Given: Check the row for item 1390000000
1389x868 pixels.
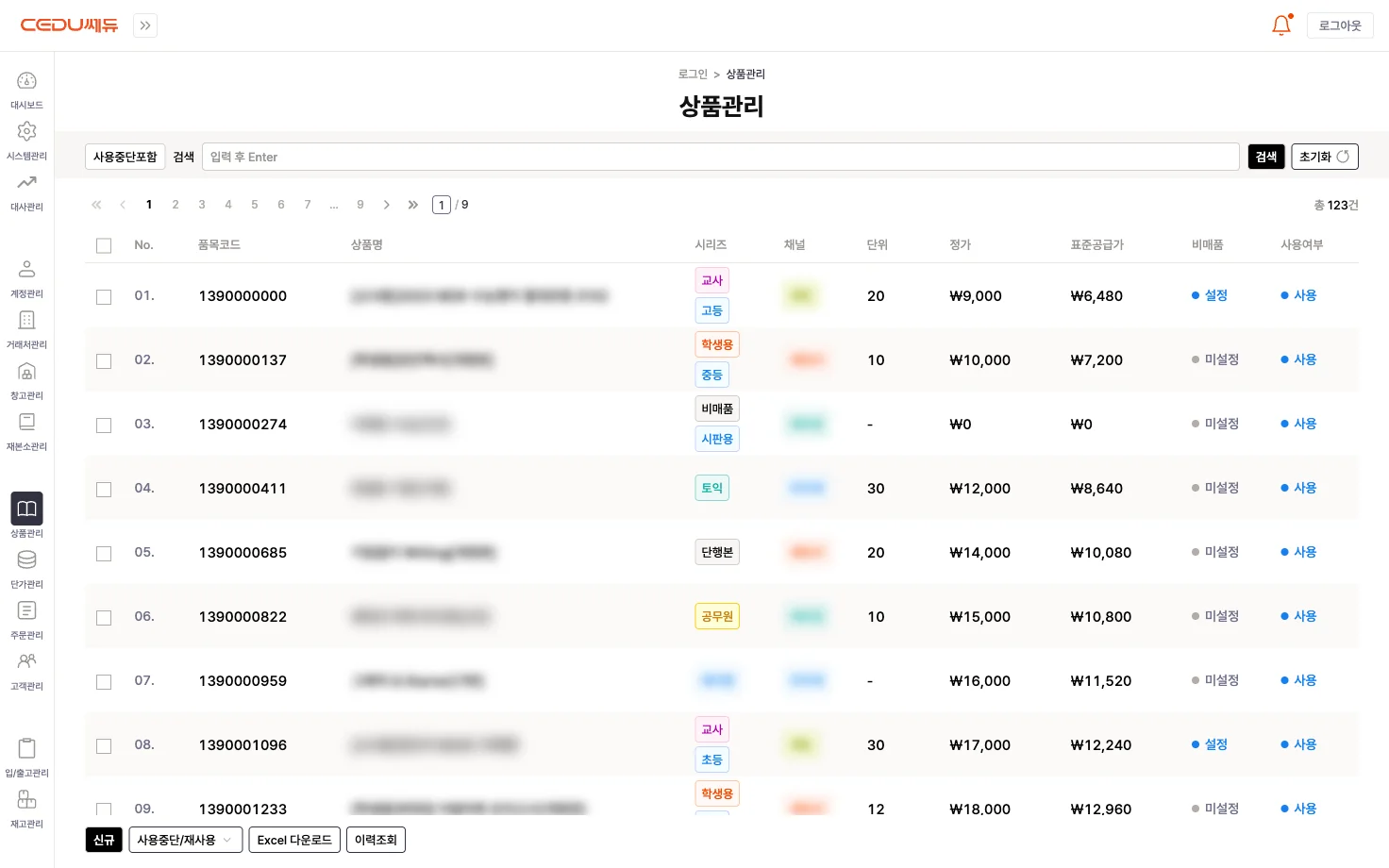Looking at the screenshot, I should click(x=104, y=296).
